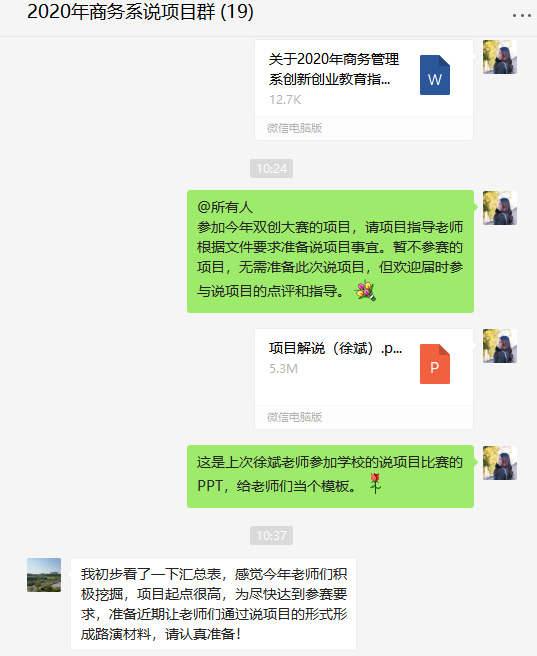Image resolution: width=537 pixels, height=656 pixels.
Task: Click the landscape avatar of the left-side sender
Action: point(44,575)
